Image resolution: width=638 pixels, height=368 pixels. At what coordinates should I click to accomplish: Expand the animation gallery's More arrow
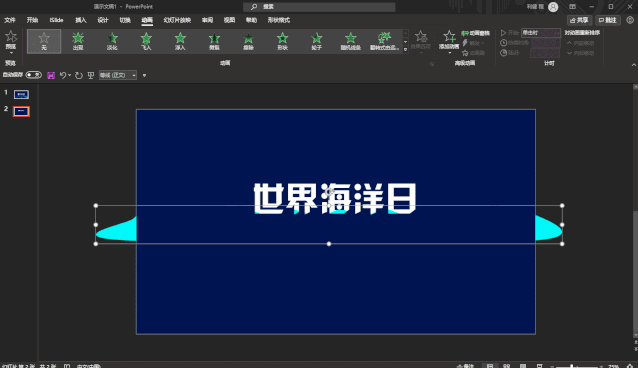coord(405,50)
